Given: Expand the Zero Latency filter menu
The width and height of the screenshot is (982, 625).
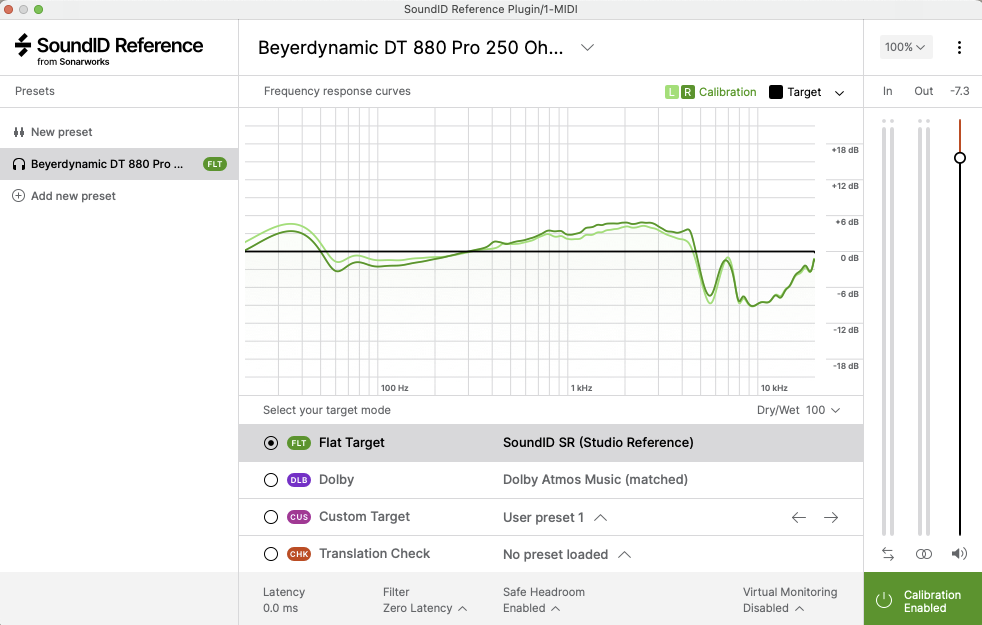Looking at the screenshot, I should (x=425, y=608).
